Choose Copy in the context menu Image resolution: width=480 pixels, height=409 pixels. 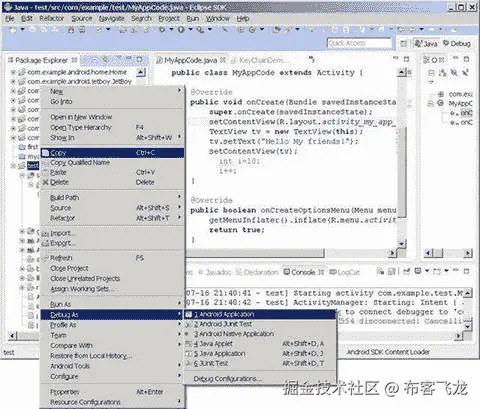112,153
